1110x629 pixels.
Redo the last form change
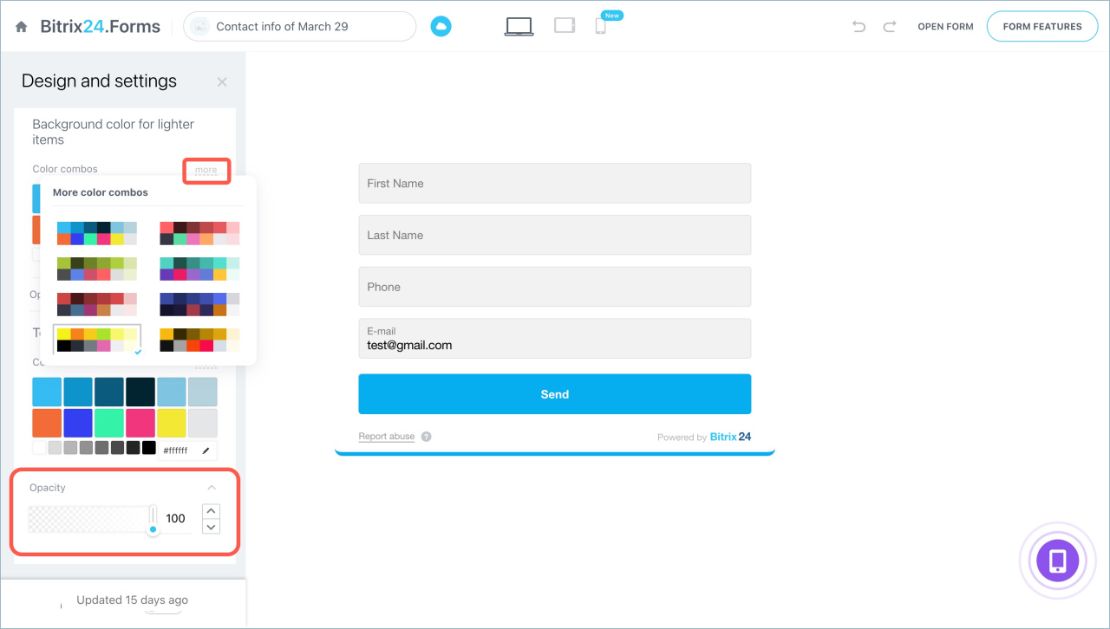(x=889, y=27)
